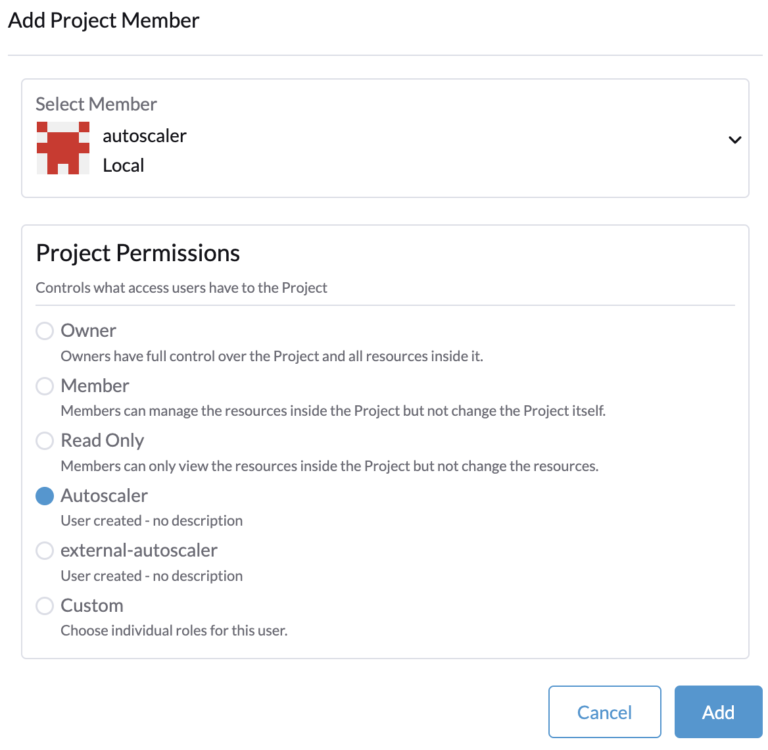Click the red autoscaler member avatar

pos(63,149)
